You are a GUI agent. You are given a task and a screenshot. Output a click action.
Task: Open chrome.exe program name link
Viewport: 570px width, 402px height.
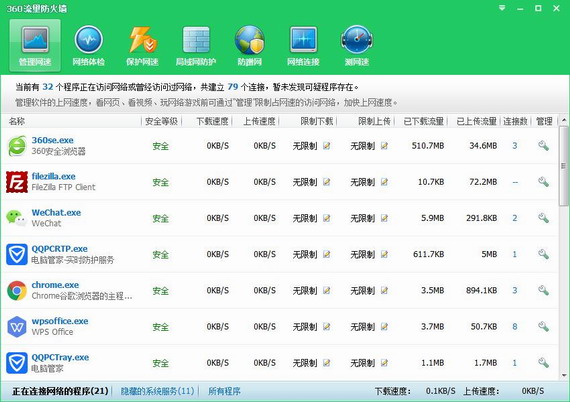(x=55, y=285)
